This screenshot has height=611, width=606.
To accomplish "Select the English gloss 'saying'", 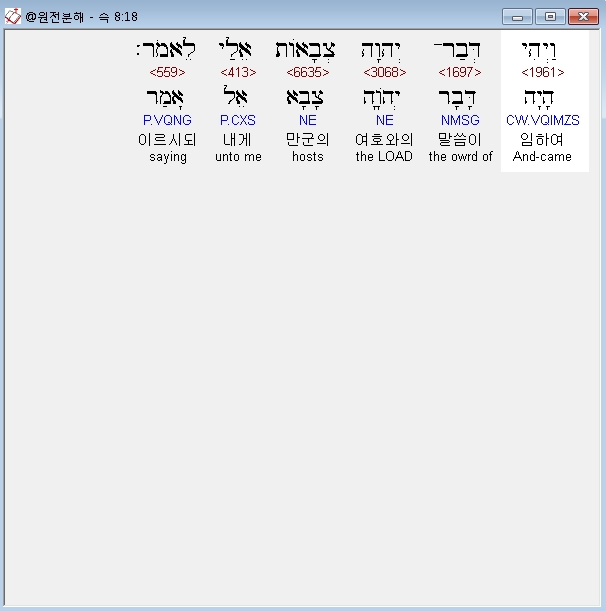I will (x=168, y=157).
